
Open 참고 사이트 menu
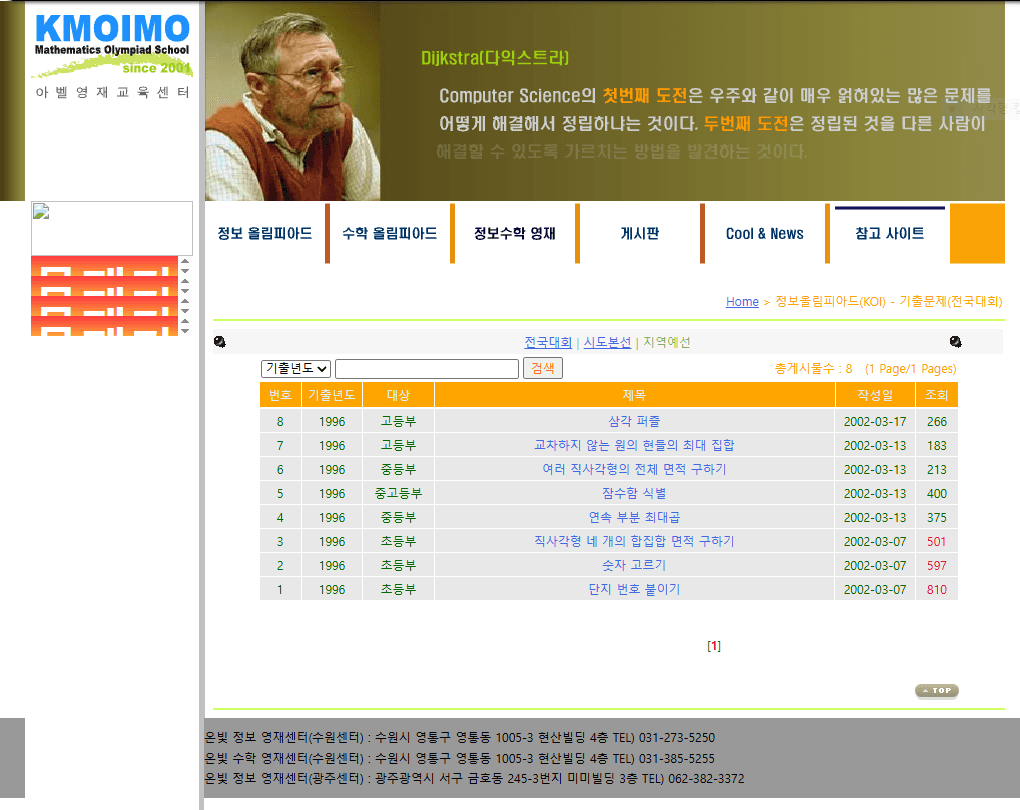click(889, 233)
